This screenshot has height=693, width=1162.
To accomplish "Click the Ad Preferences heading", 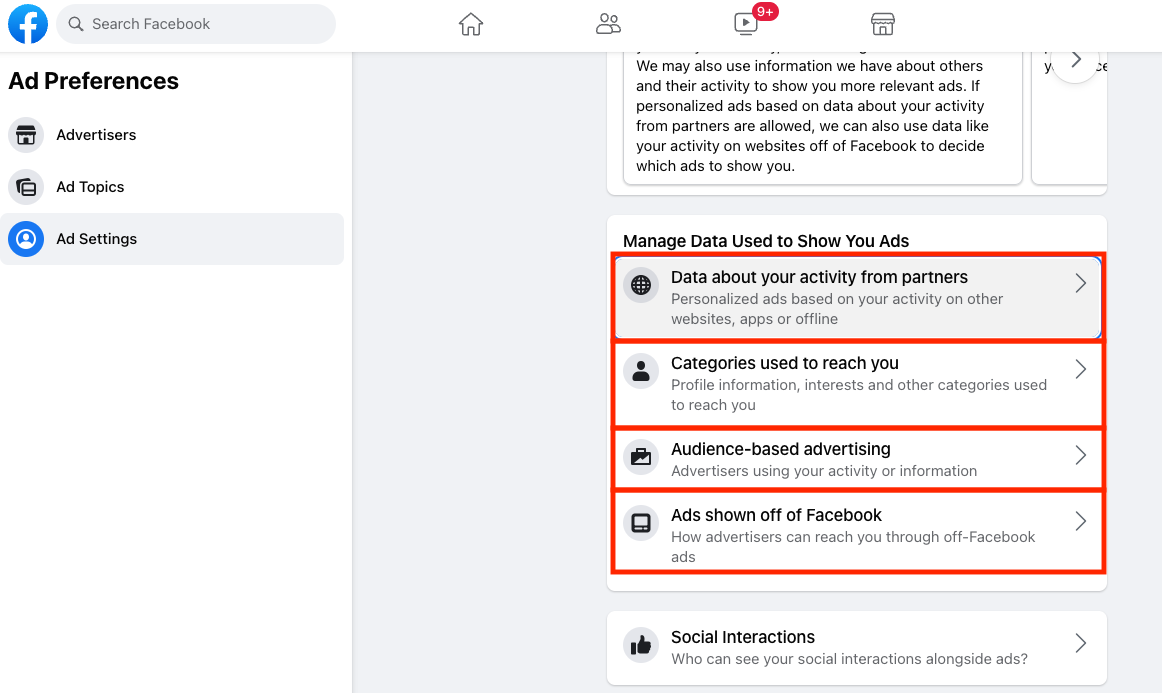I will [x=93, y=81].
